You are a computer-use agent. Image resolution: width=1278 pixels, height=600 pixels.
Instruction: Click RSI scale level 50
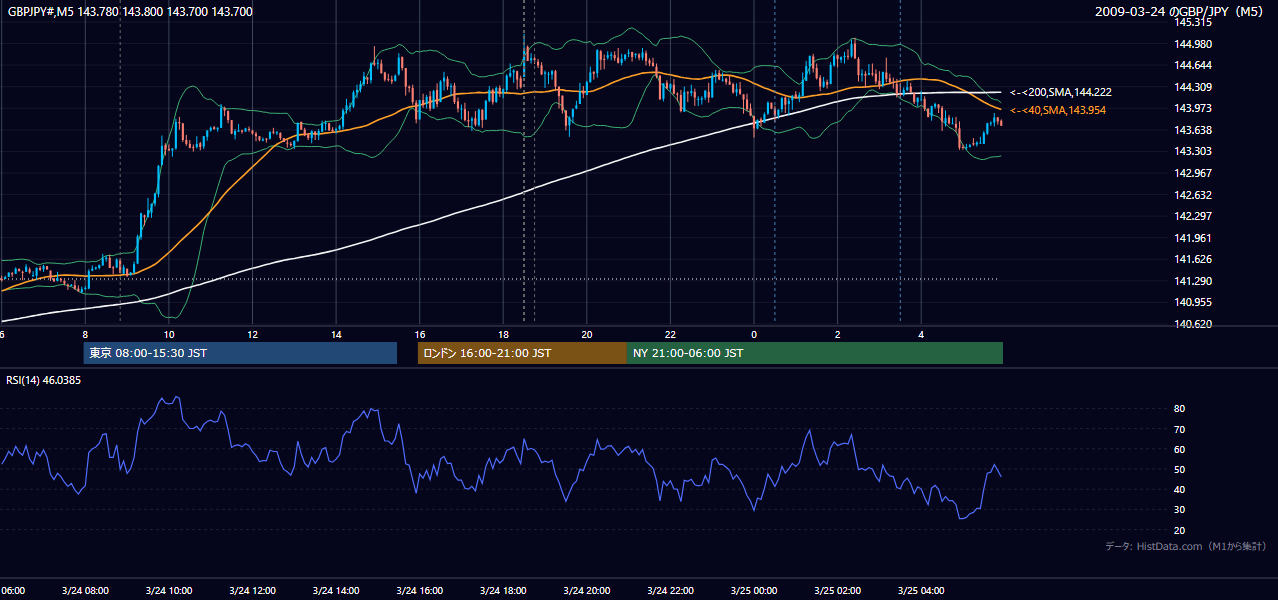[x=1179, y=470]
